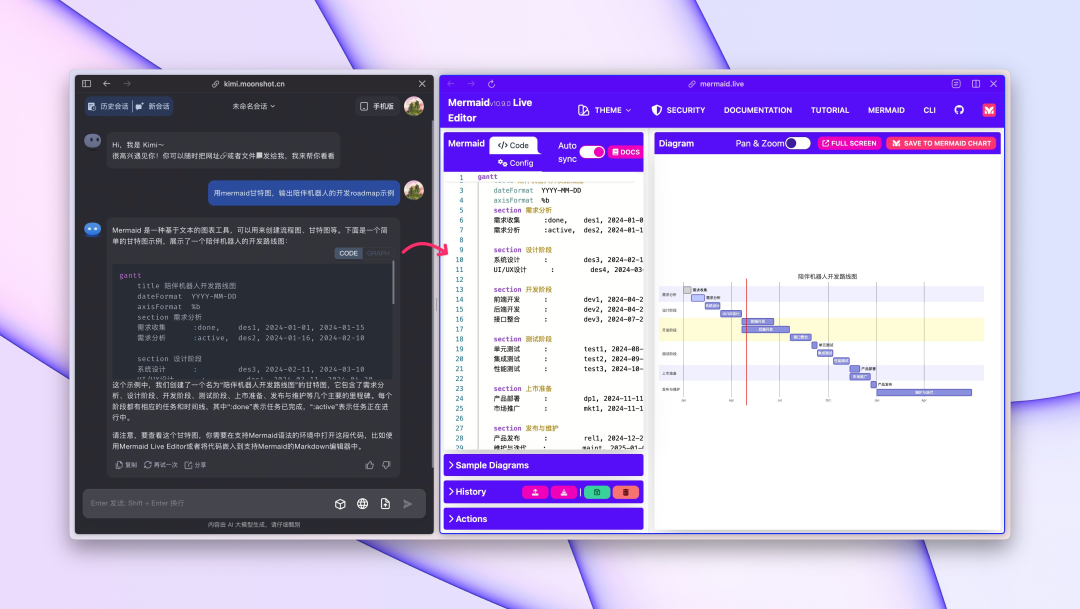The height and width of the screenshot is (609, 1080).
Task: Open the diagram in FULL SCREEN
Action: [x=849, y=143]
